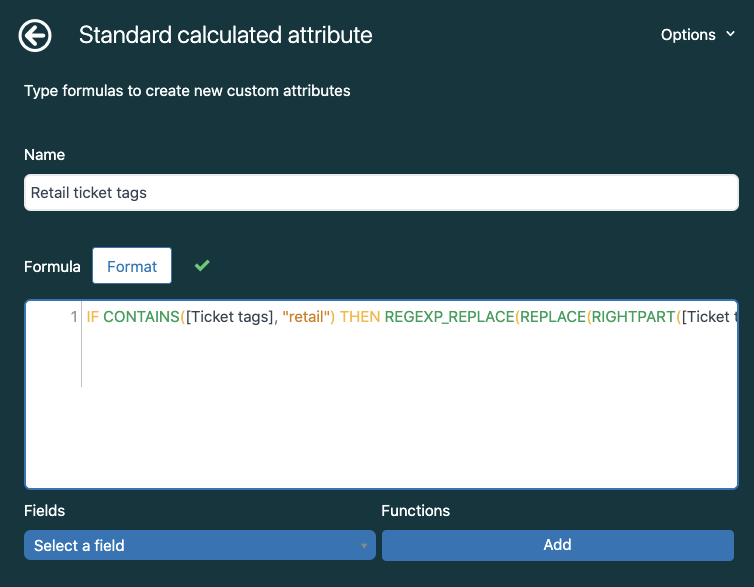Click the Fields label above the dropdown
The width and height of the screenshot is (754, 587).
[45, 511]
